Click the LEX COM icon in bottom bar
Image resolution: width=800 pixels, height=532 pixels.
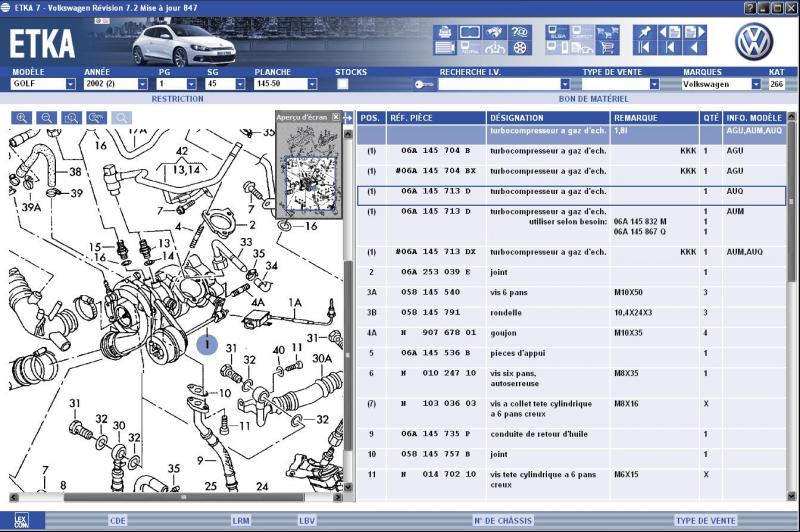point(21,520)
